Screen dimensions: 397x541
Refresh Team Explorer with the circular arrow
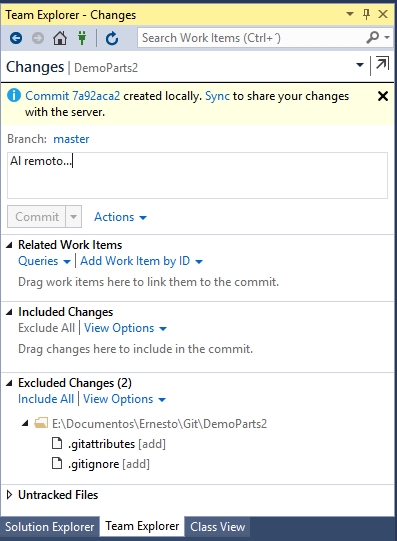[x=112, y=38]
